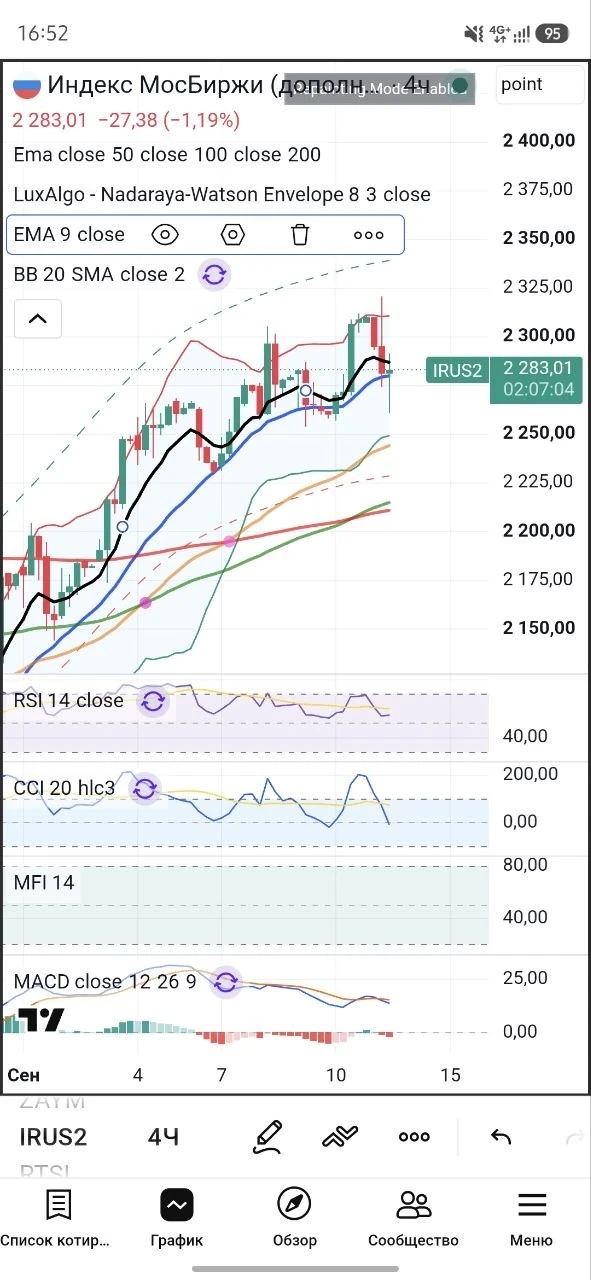Toggle EMA 9 visibility eye icon
Viewport: 591px width, 1280px height.
[165, 235]
